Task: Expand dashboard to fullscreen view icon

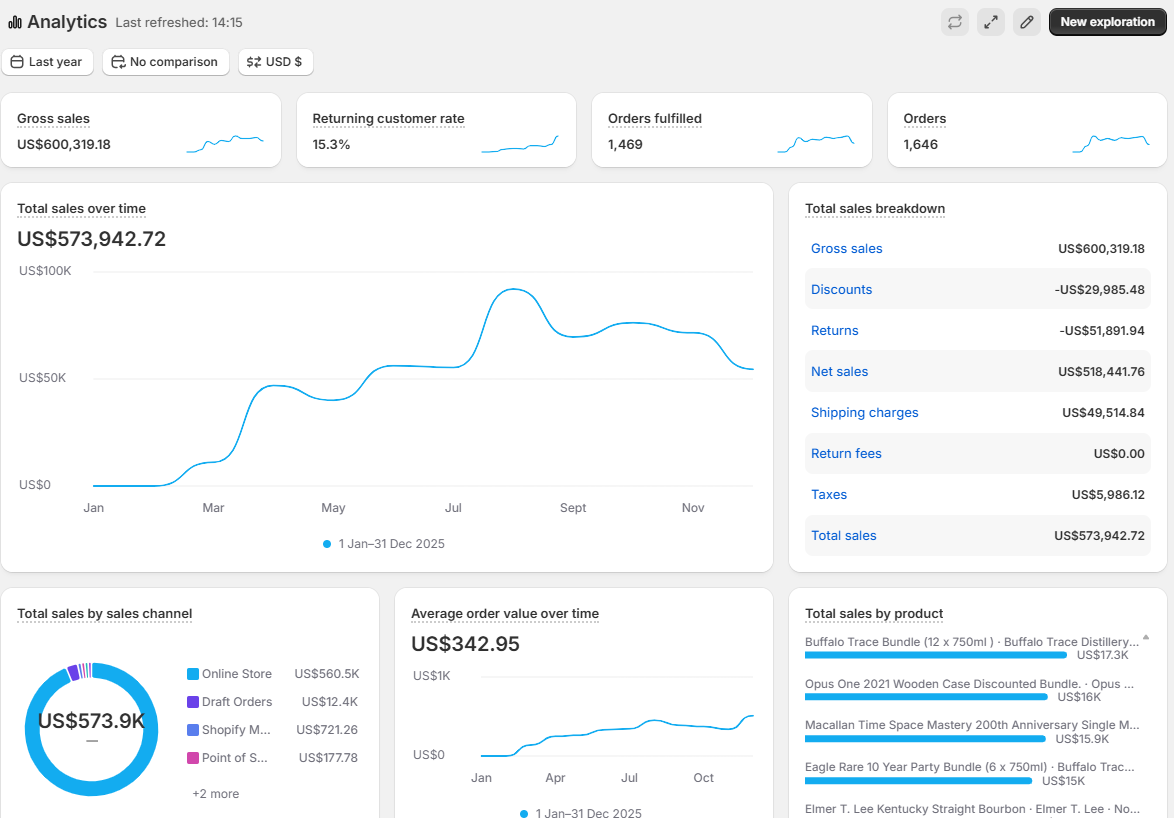Action: click(x=991, y=22)
